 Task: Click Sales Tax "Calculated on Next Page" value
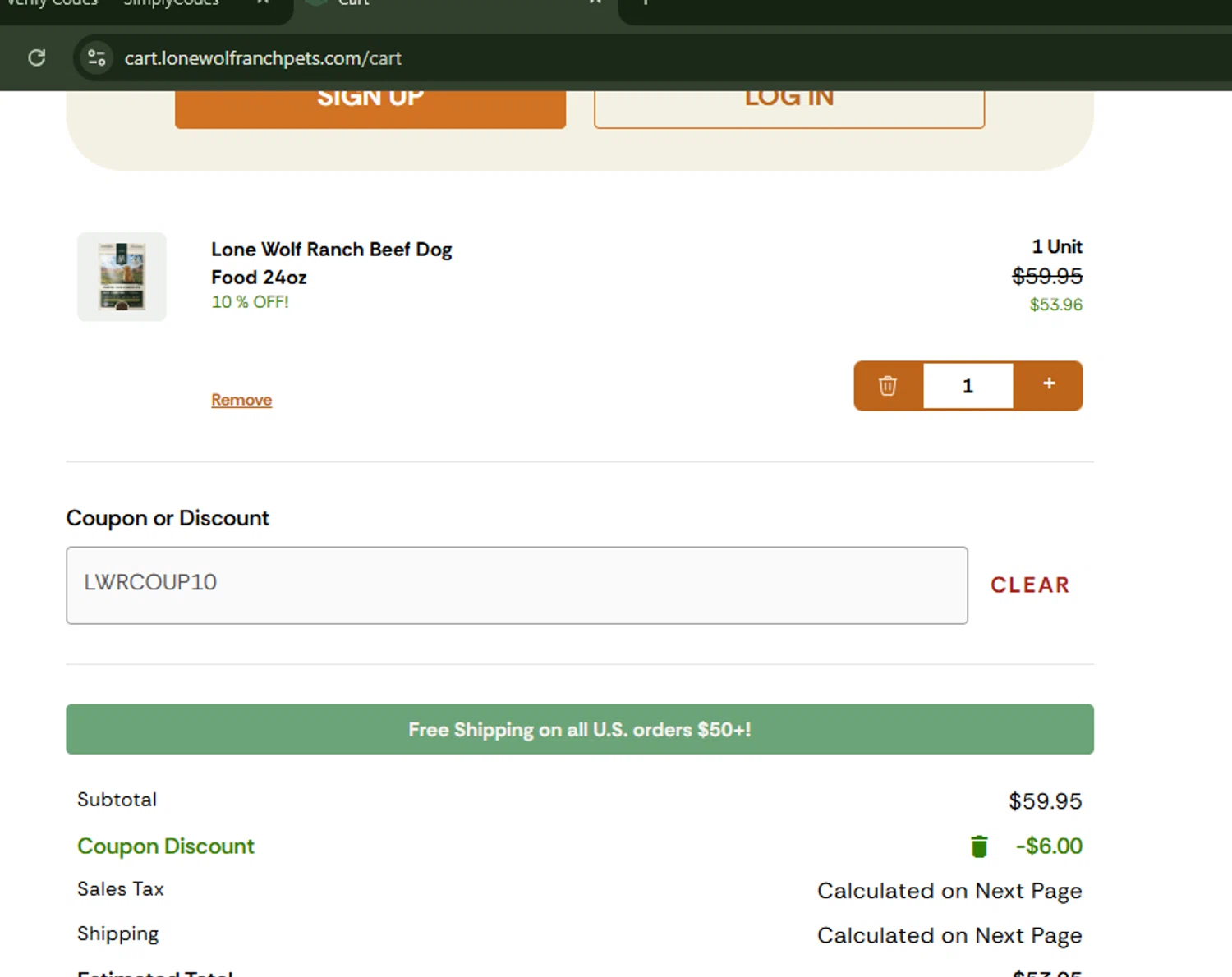949,891
